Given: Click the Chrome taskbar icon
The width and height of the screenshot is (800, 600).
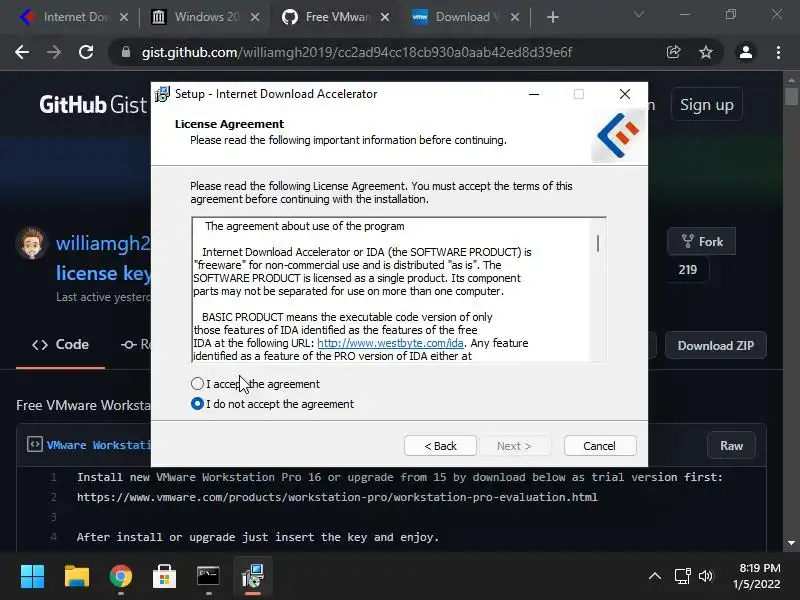Looking at the screenshot, I should [x=120, y=577].
